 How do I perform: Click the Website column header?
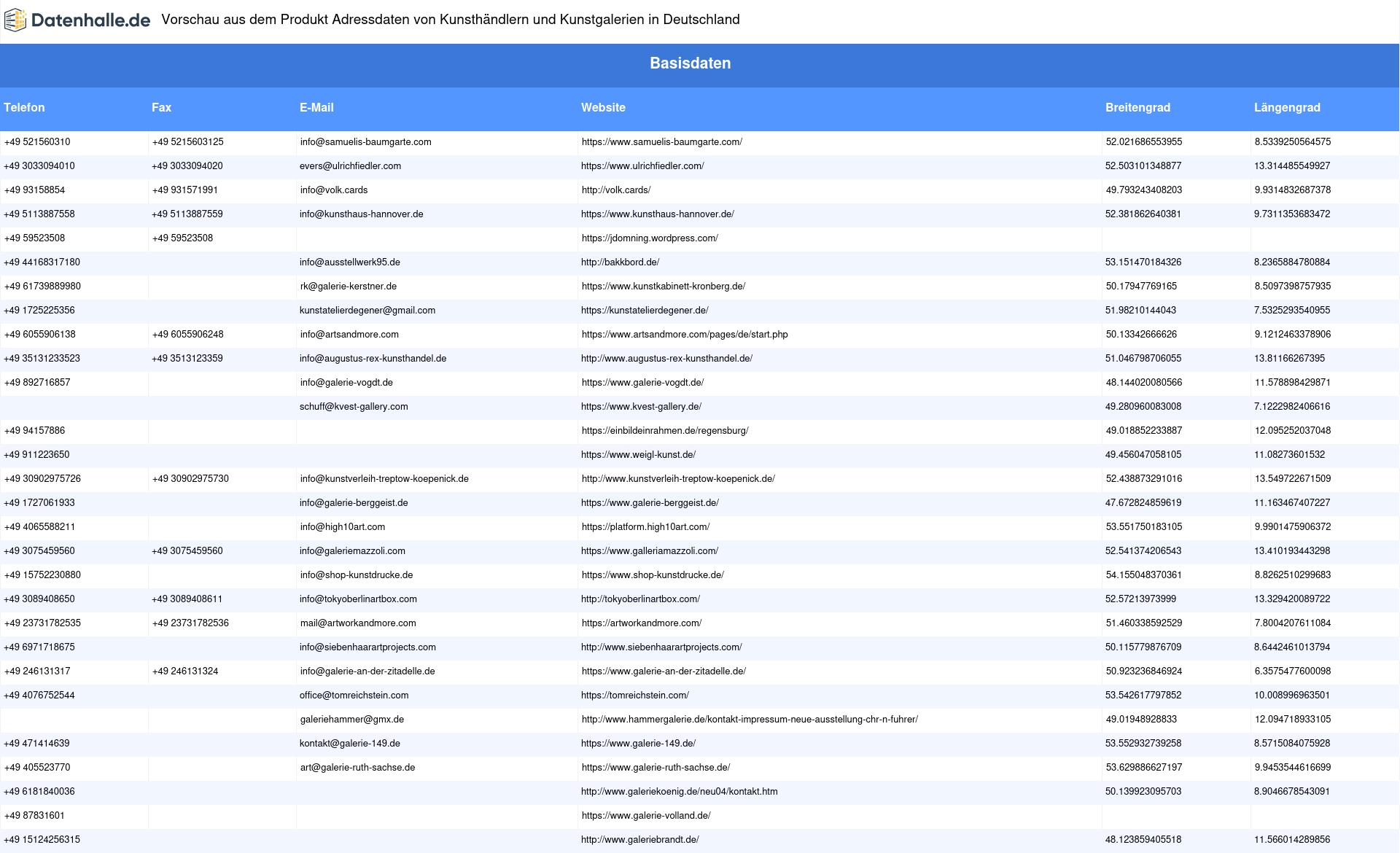coord(603,107)
